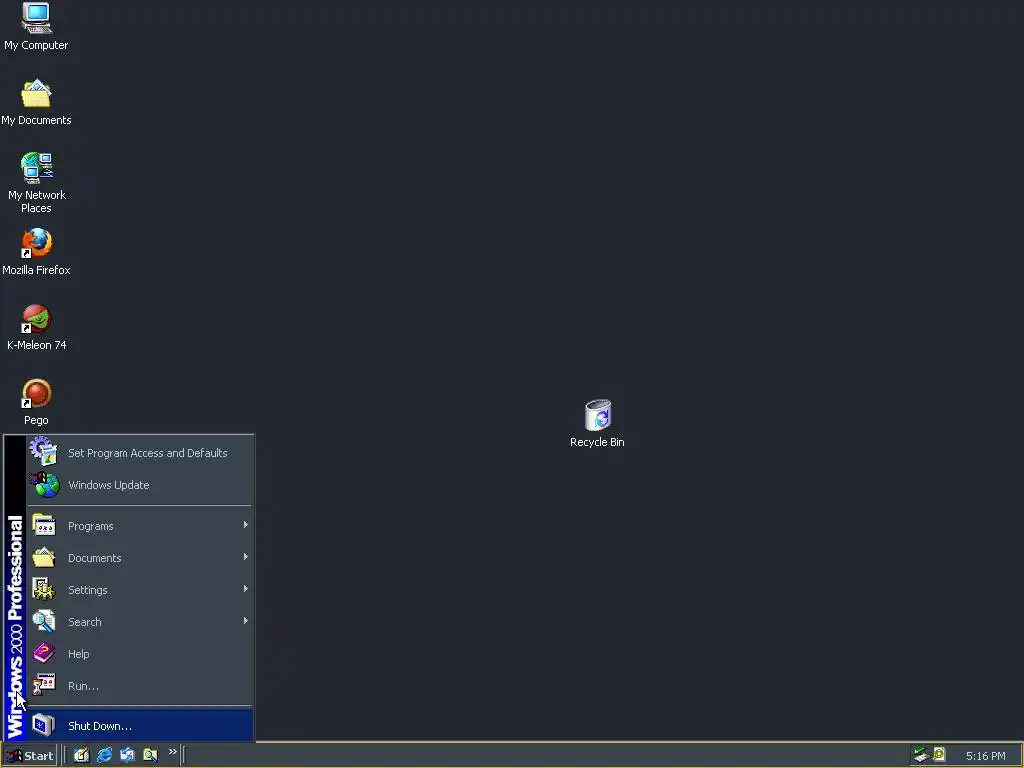The width and height of the screenshot is (1024, 768).
Task: Click the 5:16 PM taskbar clock
Action: 985,756
